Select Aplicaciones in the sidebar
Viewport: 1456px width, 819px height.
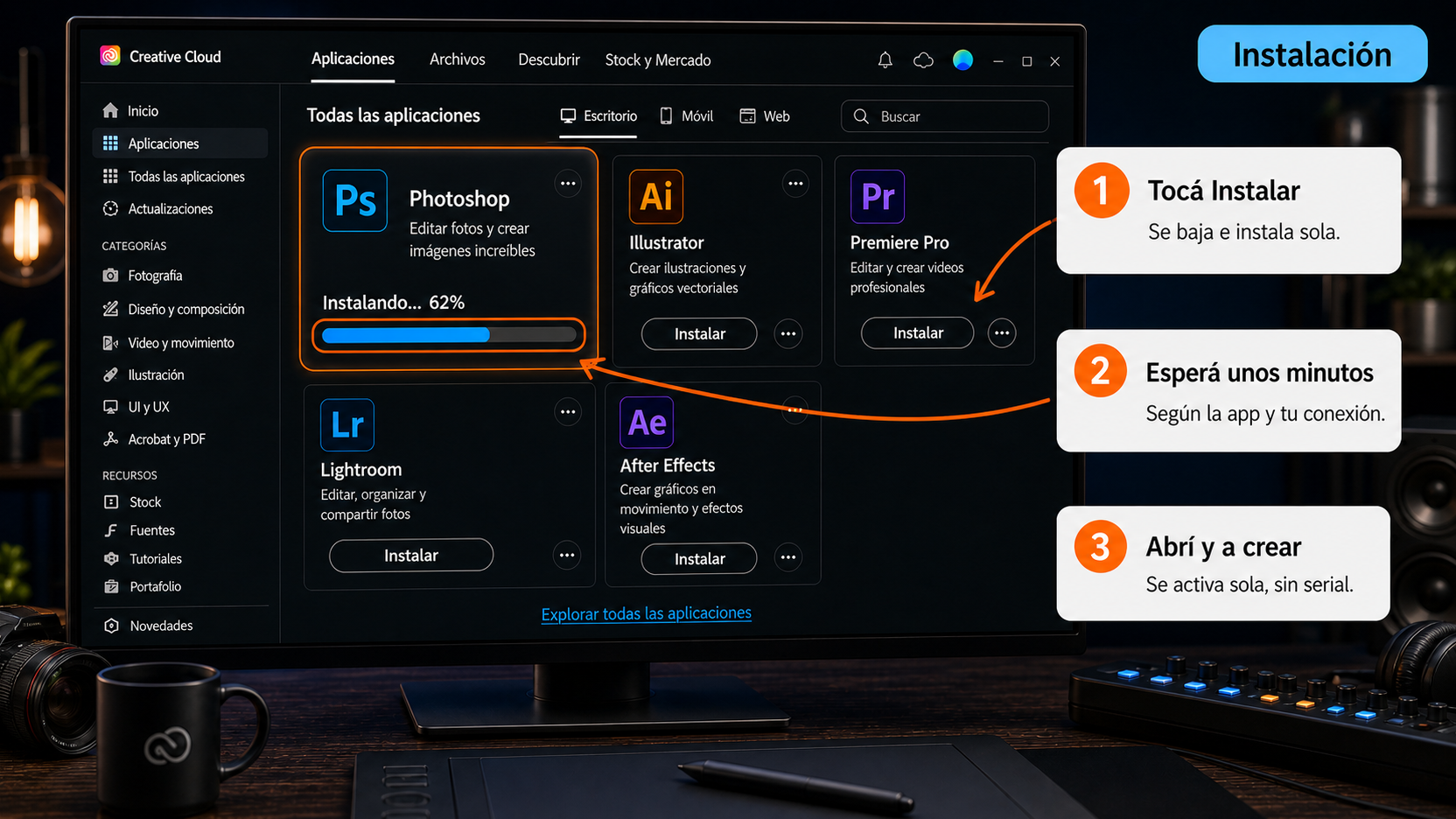[179, 143]
